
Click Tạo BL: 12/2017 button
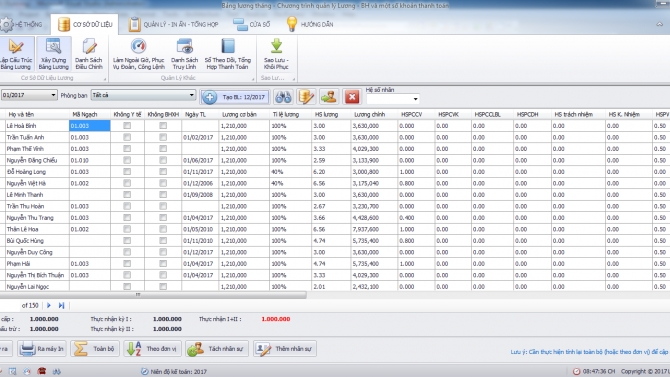tap(235, 97)
